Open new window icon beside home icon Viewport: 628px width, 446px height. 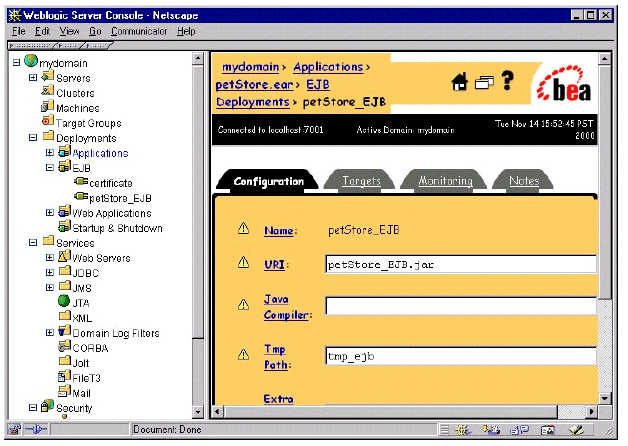coord(484,84)
